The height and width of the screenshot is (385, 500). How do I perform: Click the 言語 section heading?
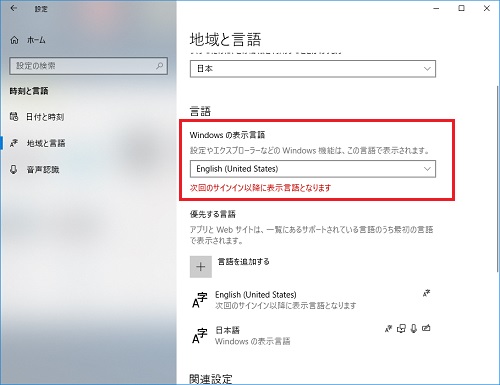click(200, 111)
